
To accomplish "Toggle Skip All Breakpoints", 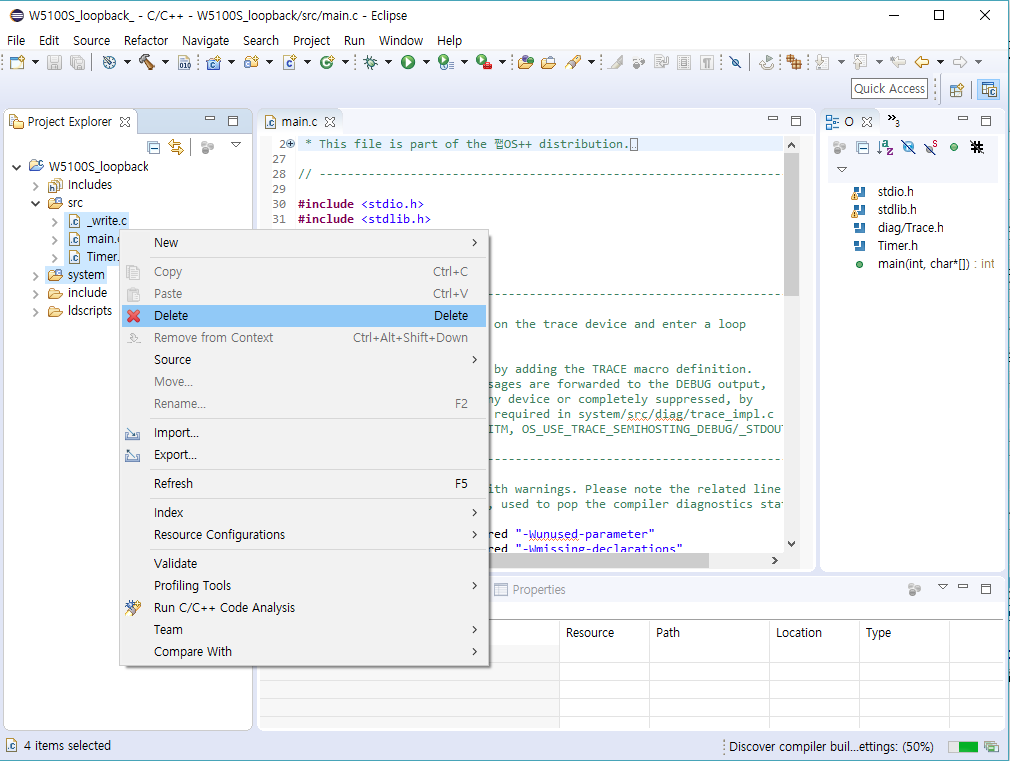I will (x=735, y=63).
